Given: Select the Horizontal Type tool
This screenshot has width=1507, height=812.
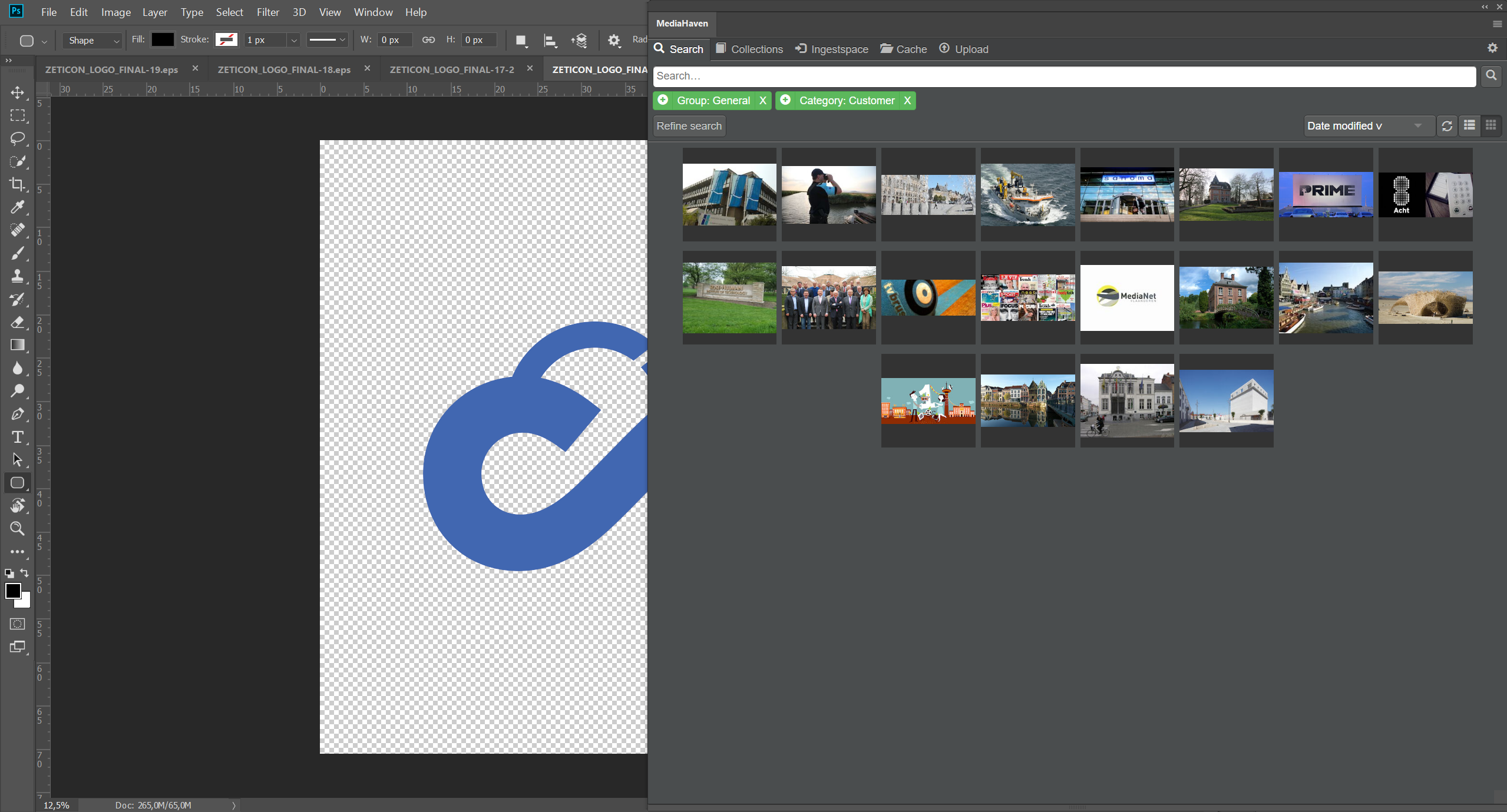Looking at the screenshot, I should point(17,437).
